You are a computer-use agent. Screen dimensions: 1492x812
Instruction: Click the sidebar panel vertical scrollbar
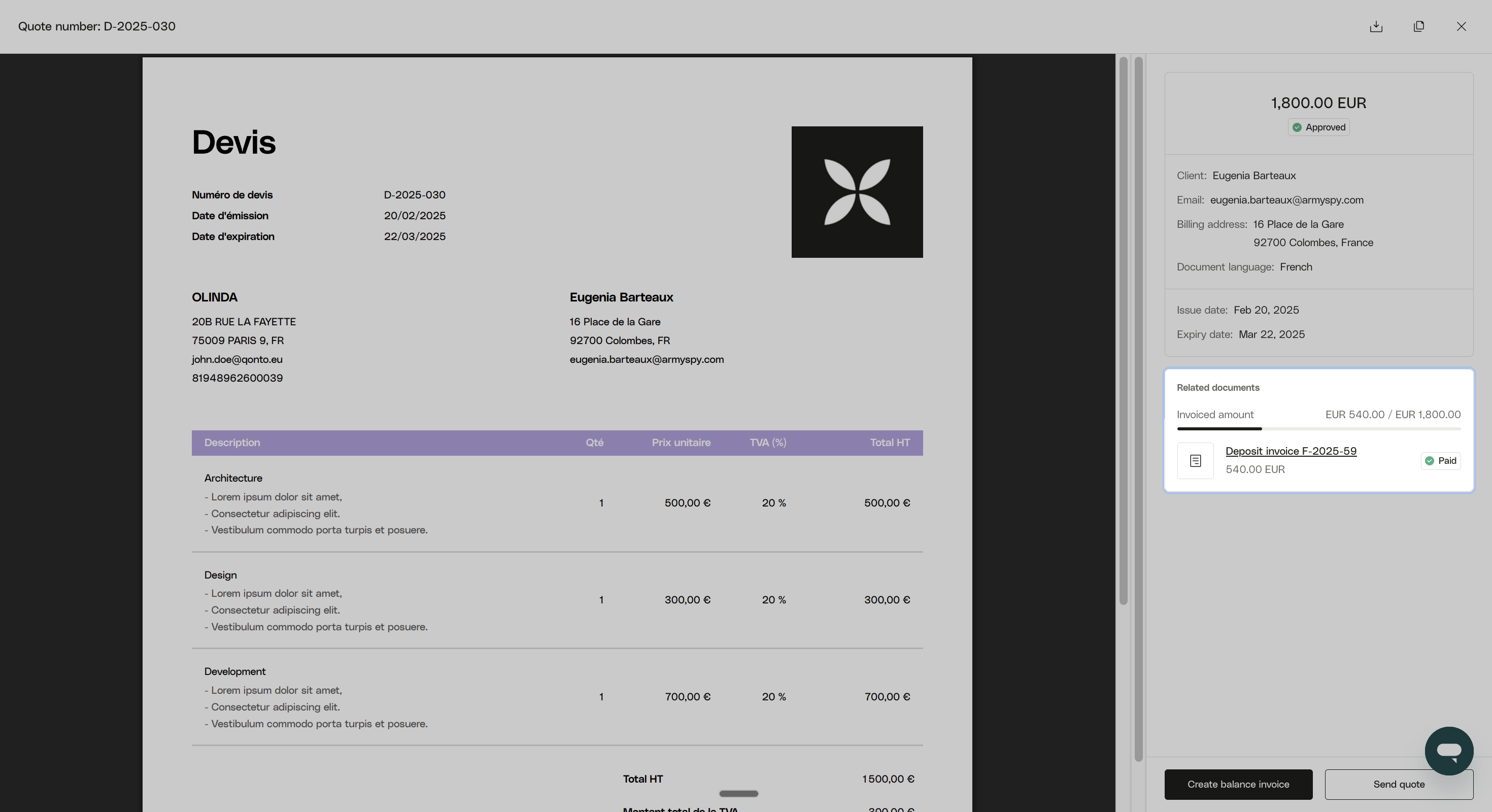[1138, 405]
